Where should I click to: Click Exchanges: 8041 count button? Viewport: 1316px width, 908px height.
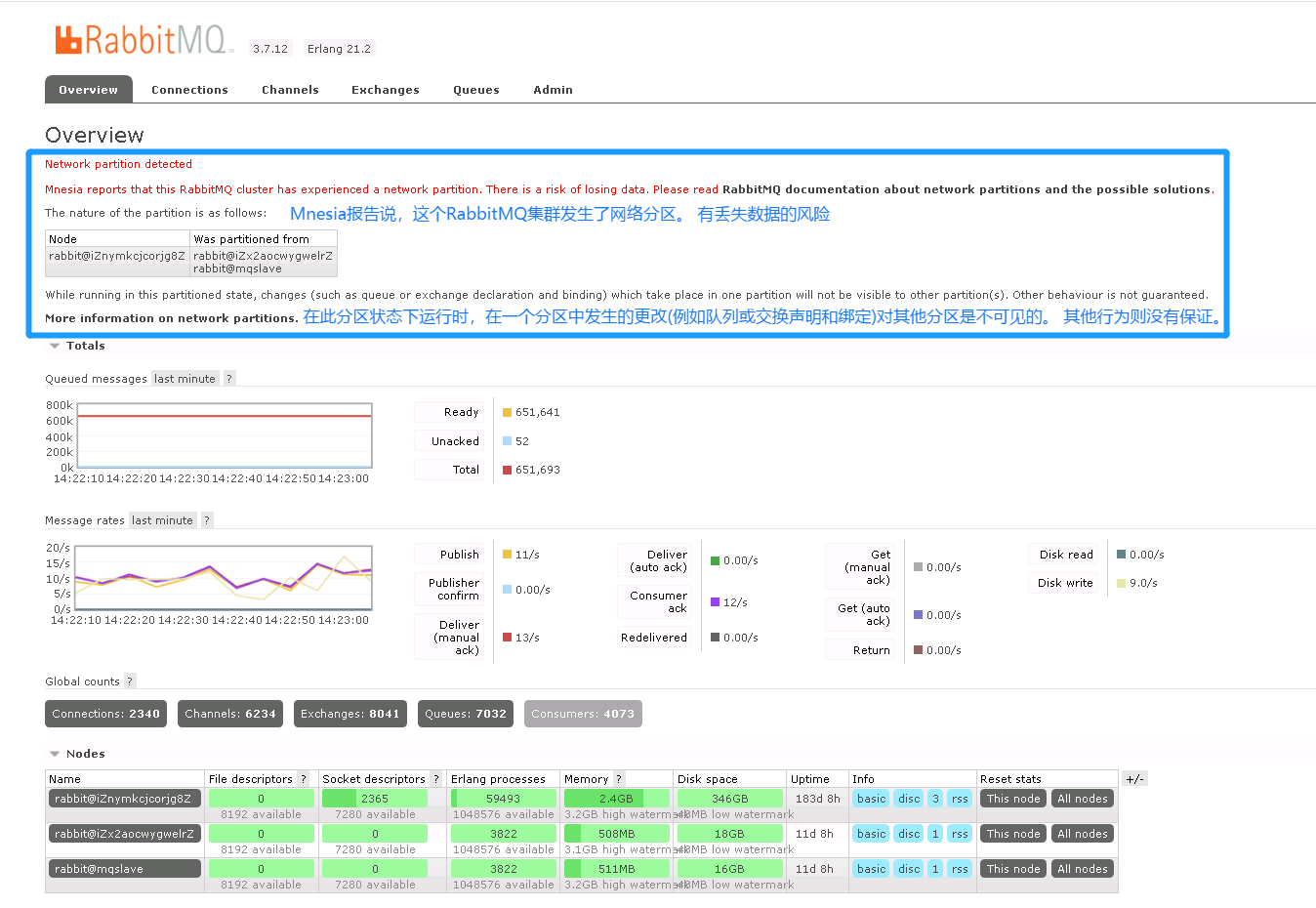350,714
